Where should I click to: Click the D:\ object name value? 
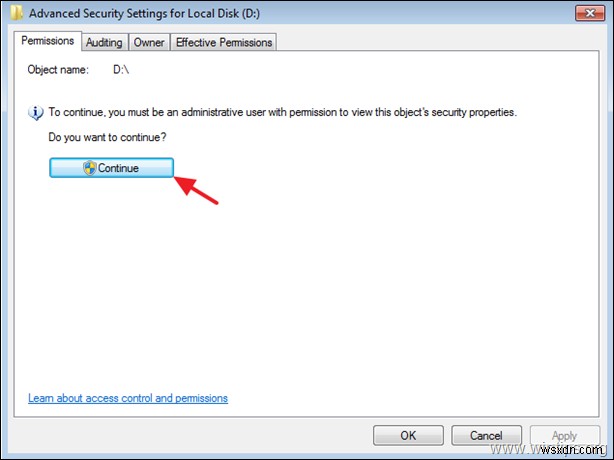pos(123,70)
